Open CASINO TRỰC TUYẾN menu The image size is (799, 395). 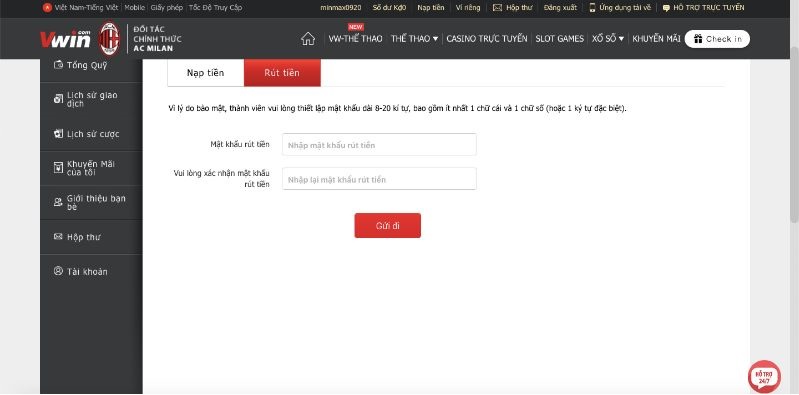click(x=487, y=39)
